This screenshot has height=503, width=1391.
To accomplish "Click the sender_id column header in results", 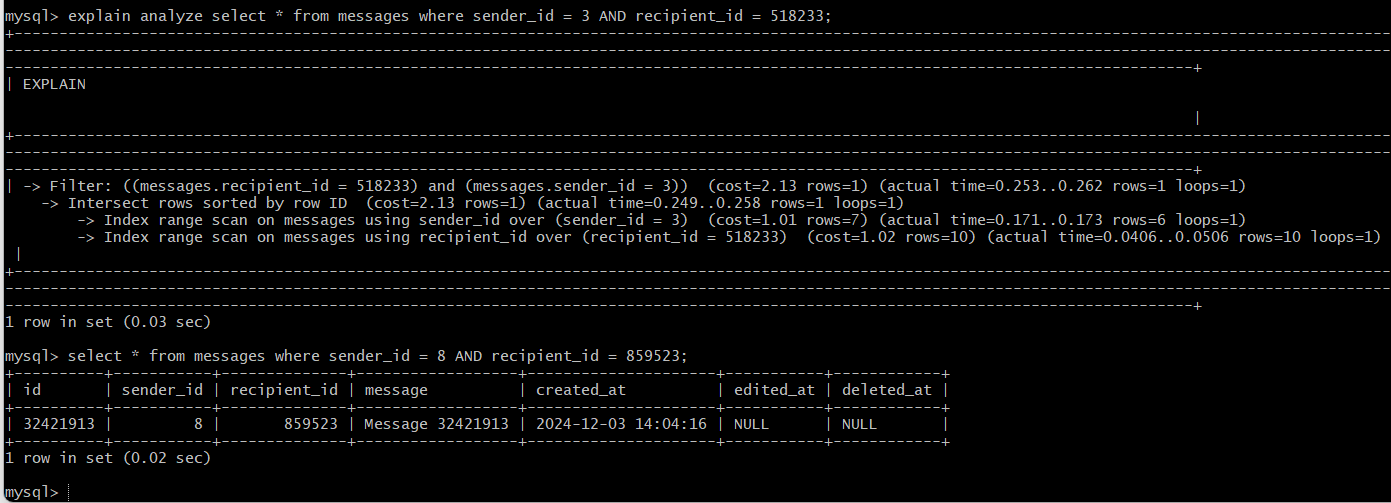I will tap(162, 390).
